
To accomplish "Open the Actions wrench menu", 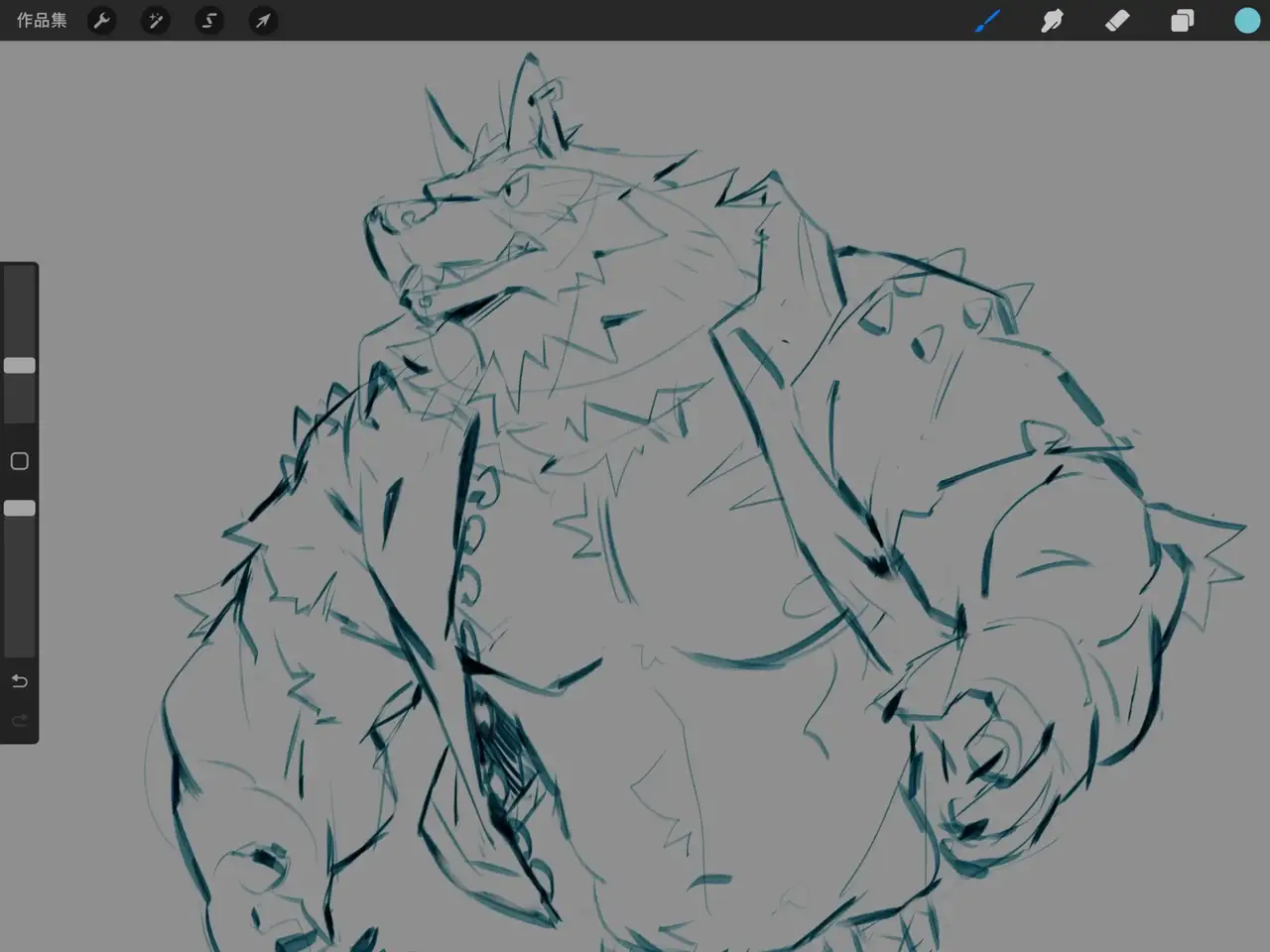I will 102,20.
